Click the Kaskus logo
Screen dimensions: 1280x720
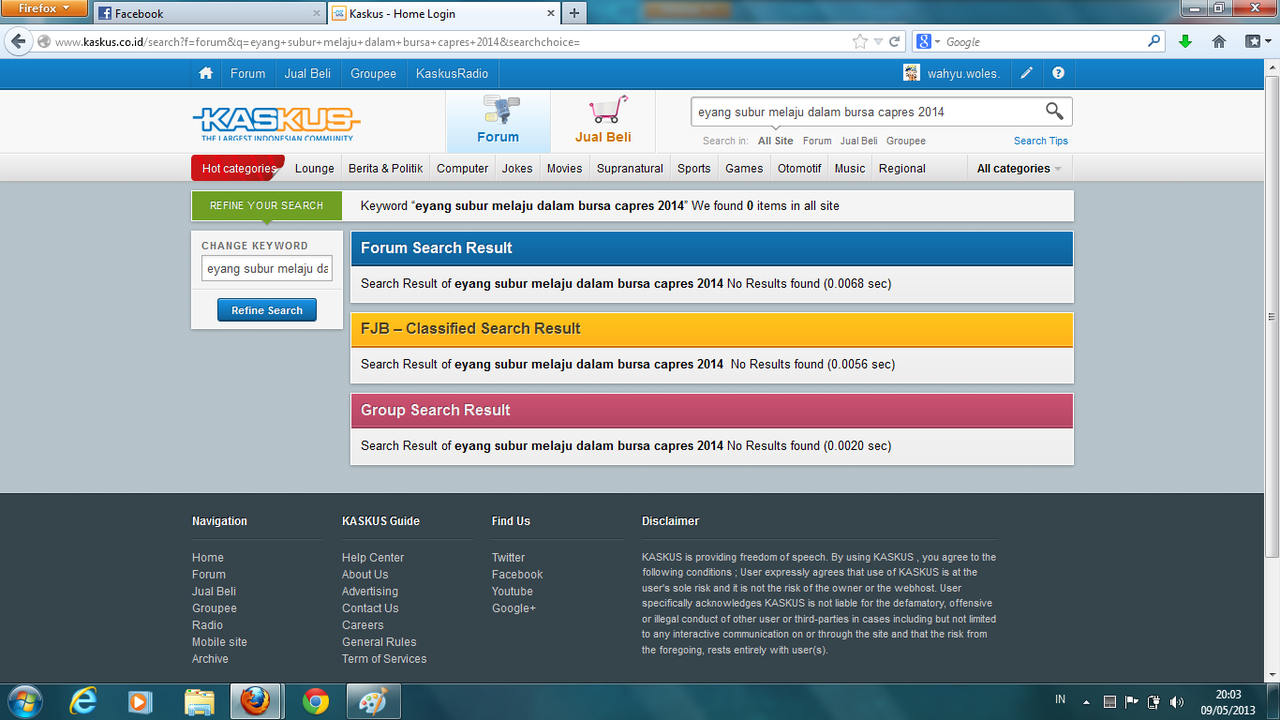[276, 123]
